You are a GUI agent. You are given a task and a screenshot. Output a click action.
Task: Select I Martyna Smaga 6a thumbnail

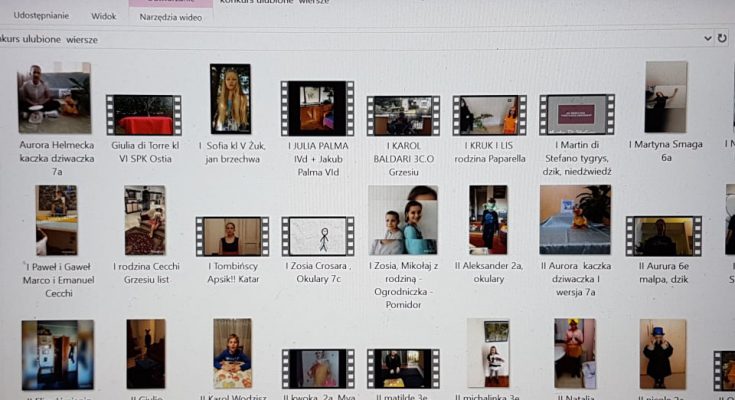(666, 97)
